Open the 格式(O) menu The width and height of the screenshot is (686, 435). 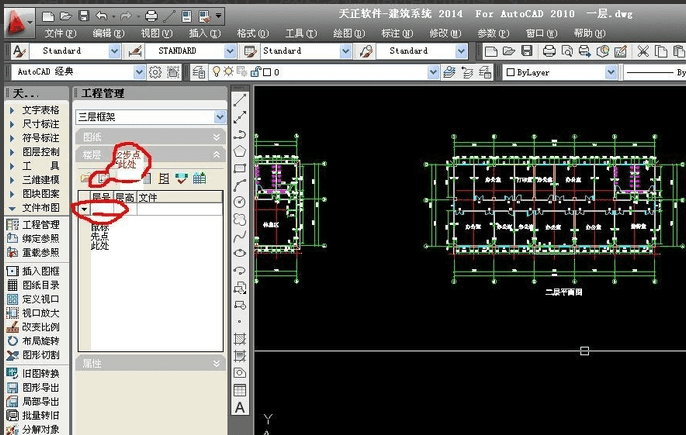(x=253, y=33)
